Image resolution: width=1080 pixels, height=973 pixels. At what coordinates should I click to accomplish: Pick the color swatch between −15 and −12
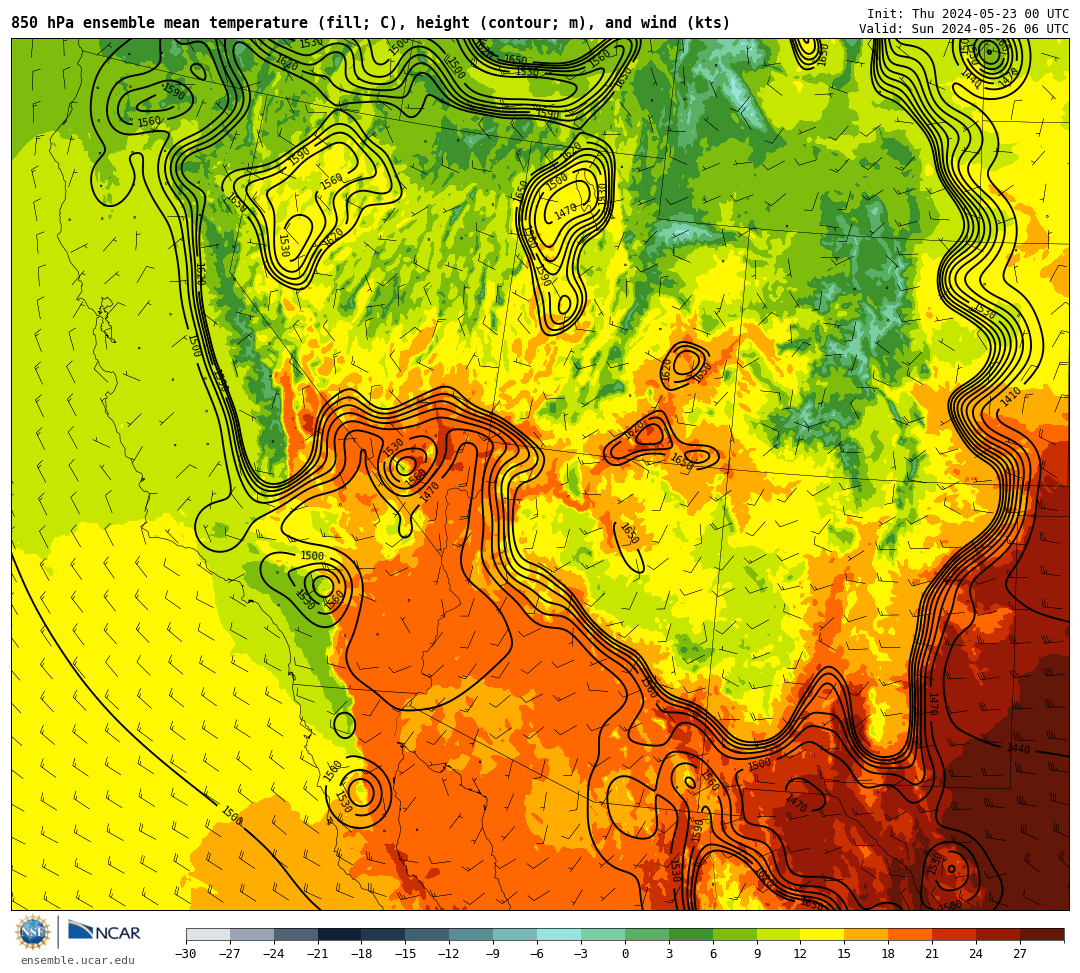click(x=428, y=934)
